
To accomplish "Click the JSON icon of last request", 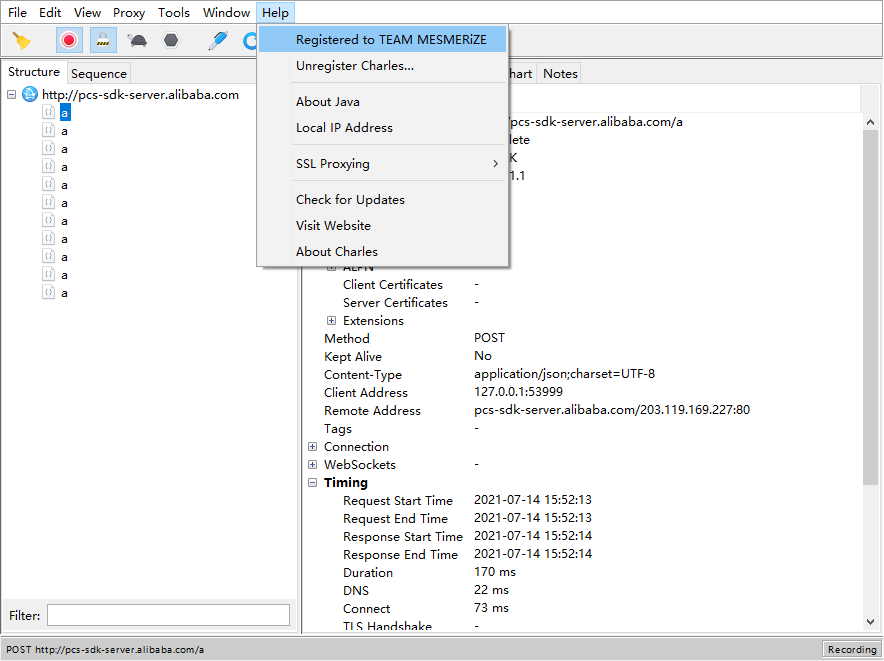I will (x=48, y=292).
